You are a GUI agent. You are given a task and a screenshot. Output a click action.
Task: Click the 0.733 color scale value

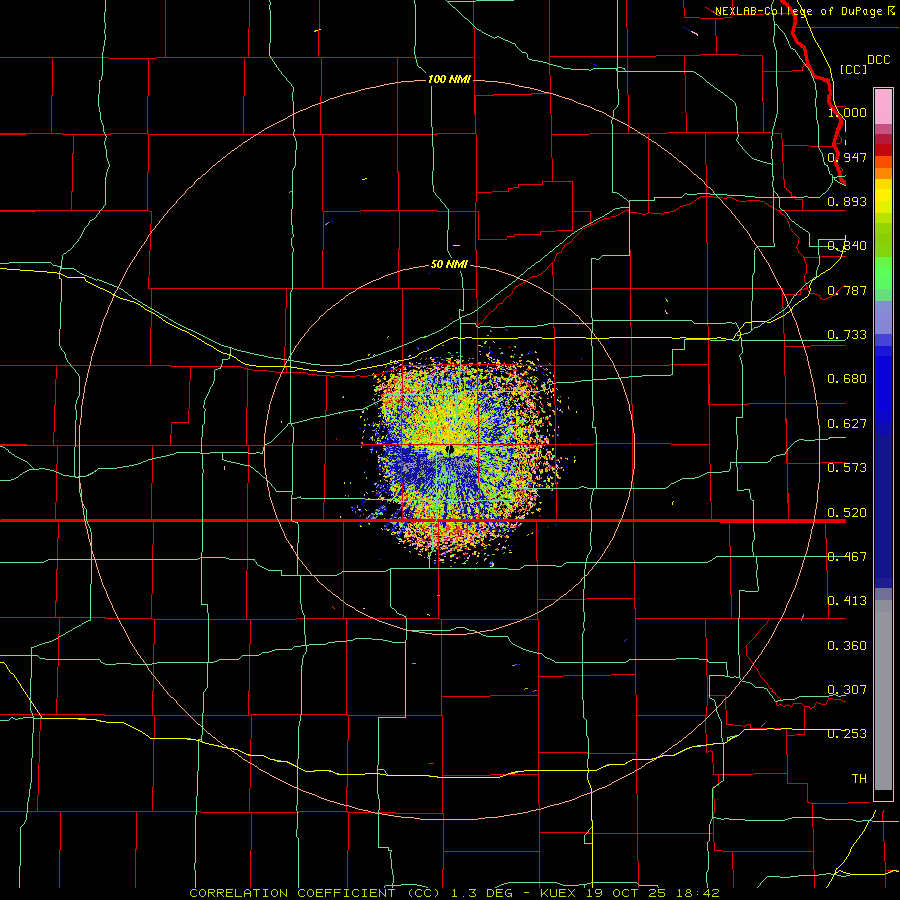pos(847,335)
